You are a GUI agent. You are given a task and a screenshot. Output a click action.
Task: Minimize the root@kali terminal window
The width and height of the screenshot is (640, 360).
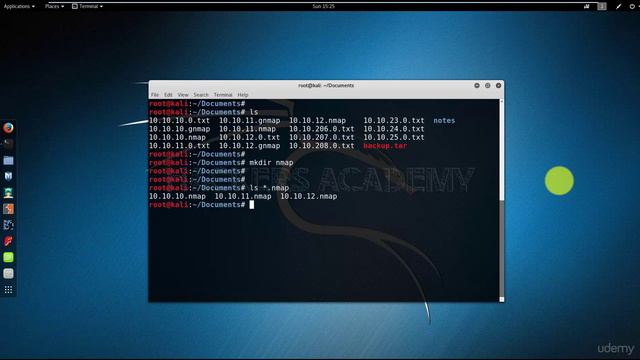[477, 85]
